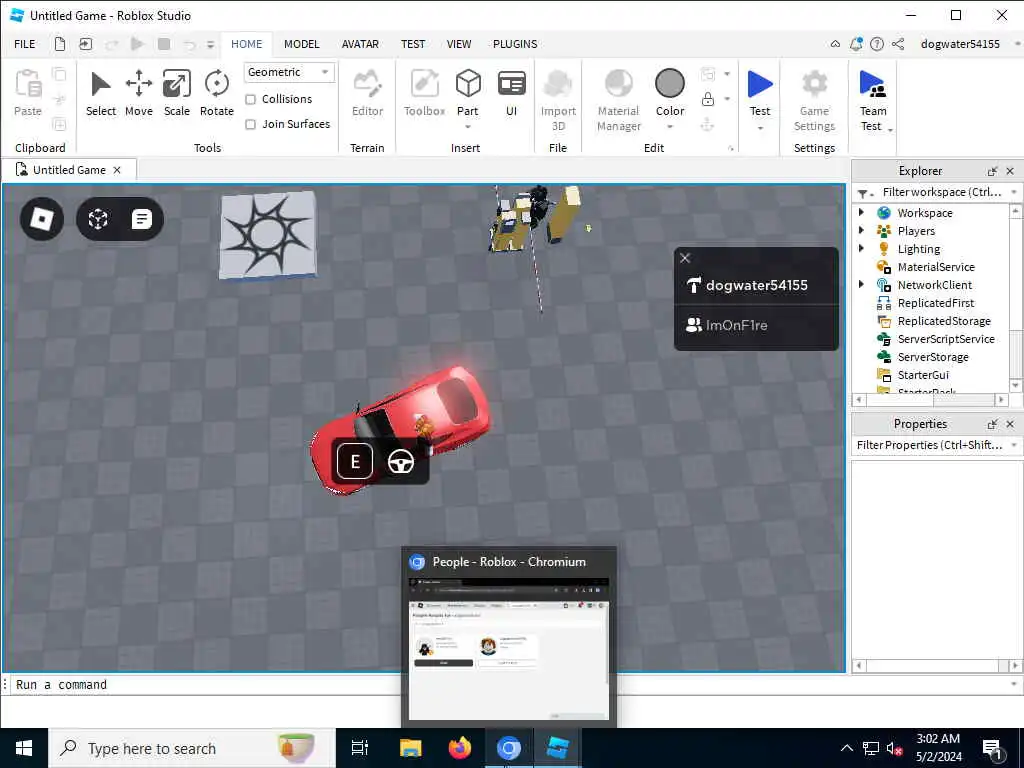Screen dimensions: 1024x768
Task: Click the camera cube icon in viewport
Action: 98,219
